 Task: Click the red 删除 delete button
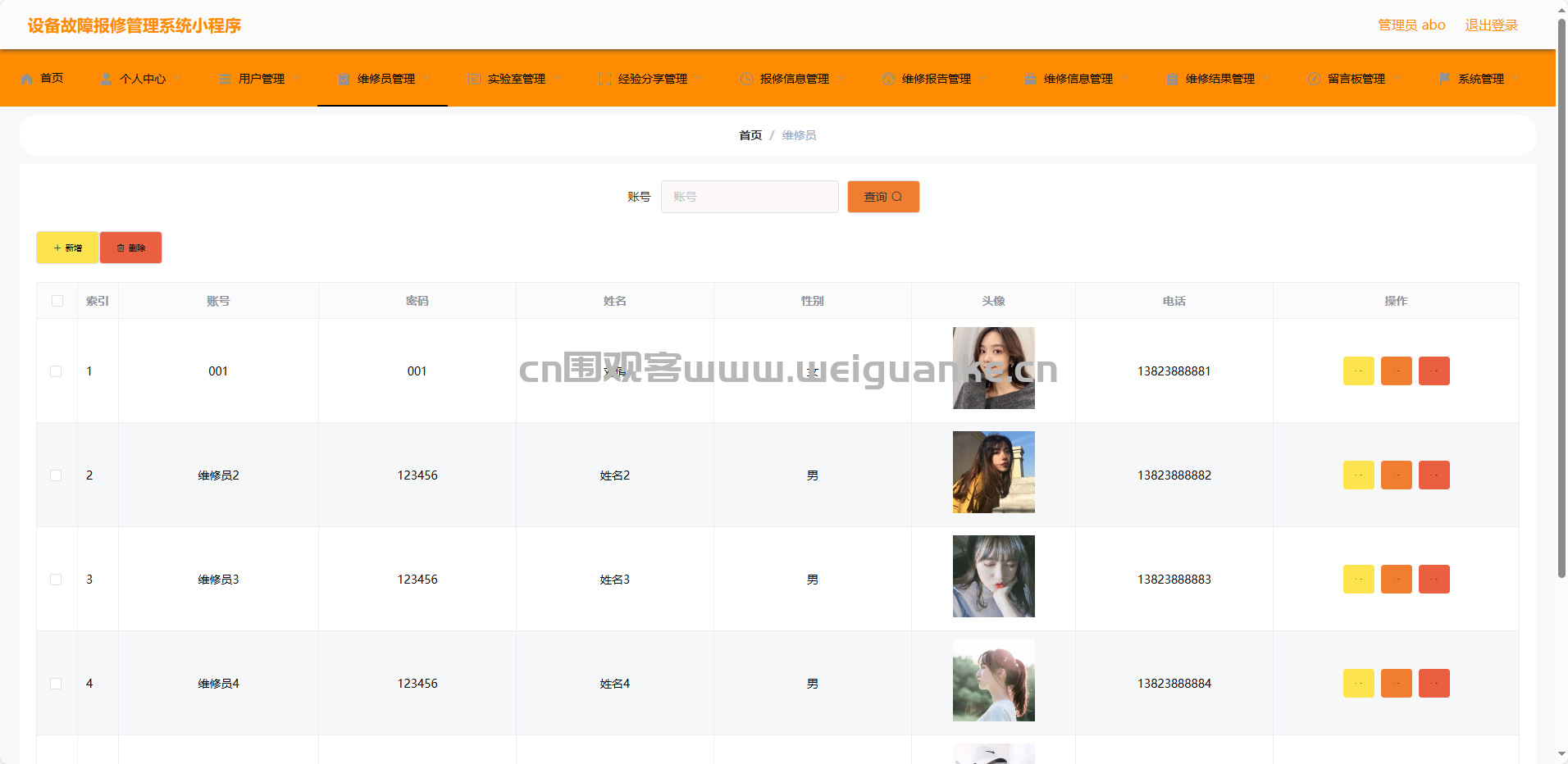[130, 248]
